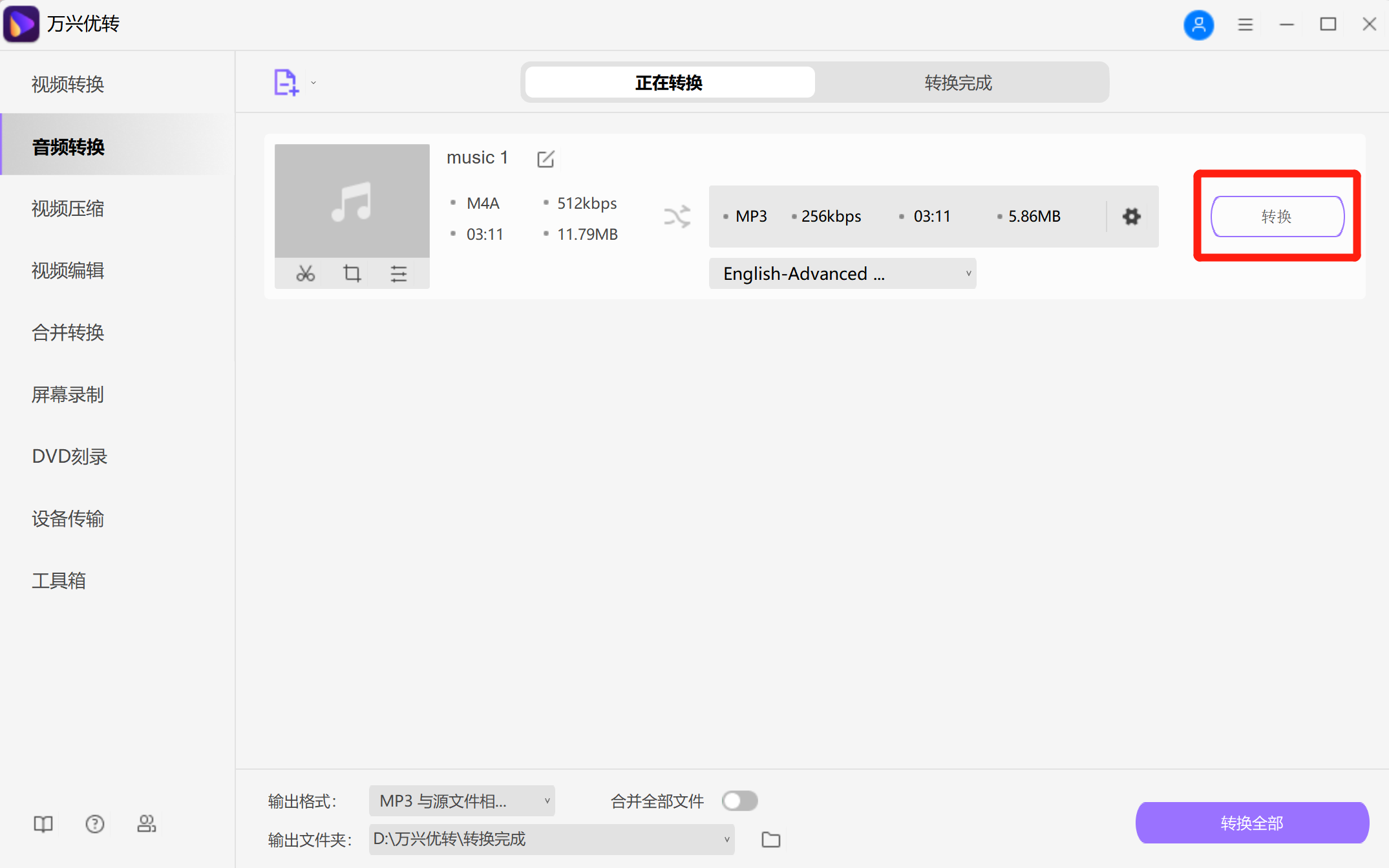1389x868 pixels.
Task: Select 屏幕录制 in the sidebar
Action: coord(67,394)
